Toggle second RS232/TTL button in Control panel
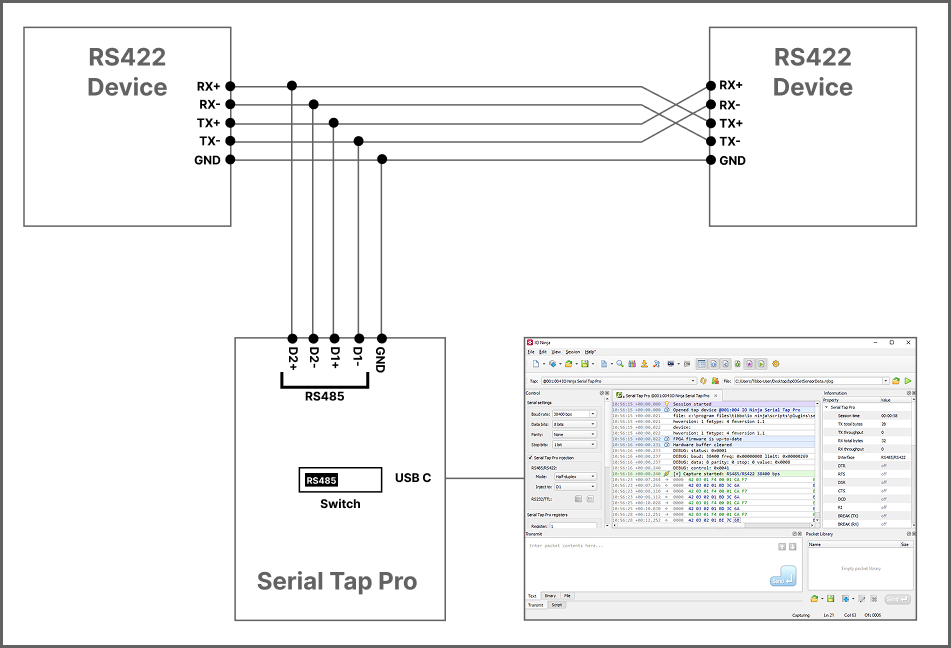951x648 pixels. point(590,499)
